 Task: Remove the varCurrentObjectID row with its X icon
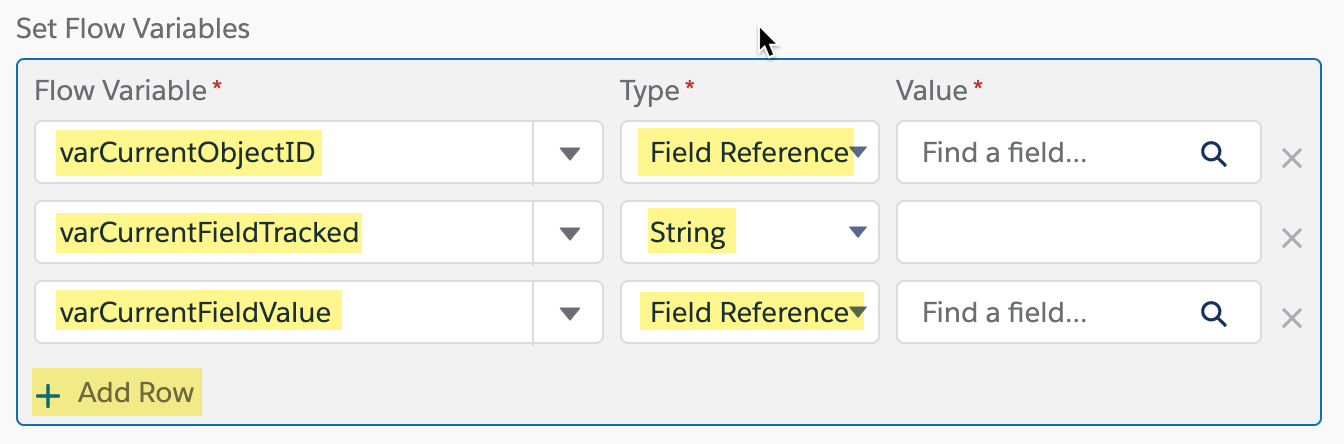coord(1291,158)
